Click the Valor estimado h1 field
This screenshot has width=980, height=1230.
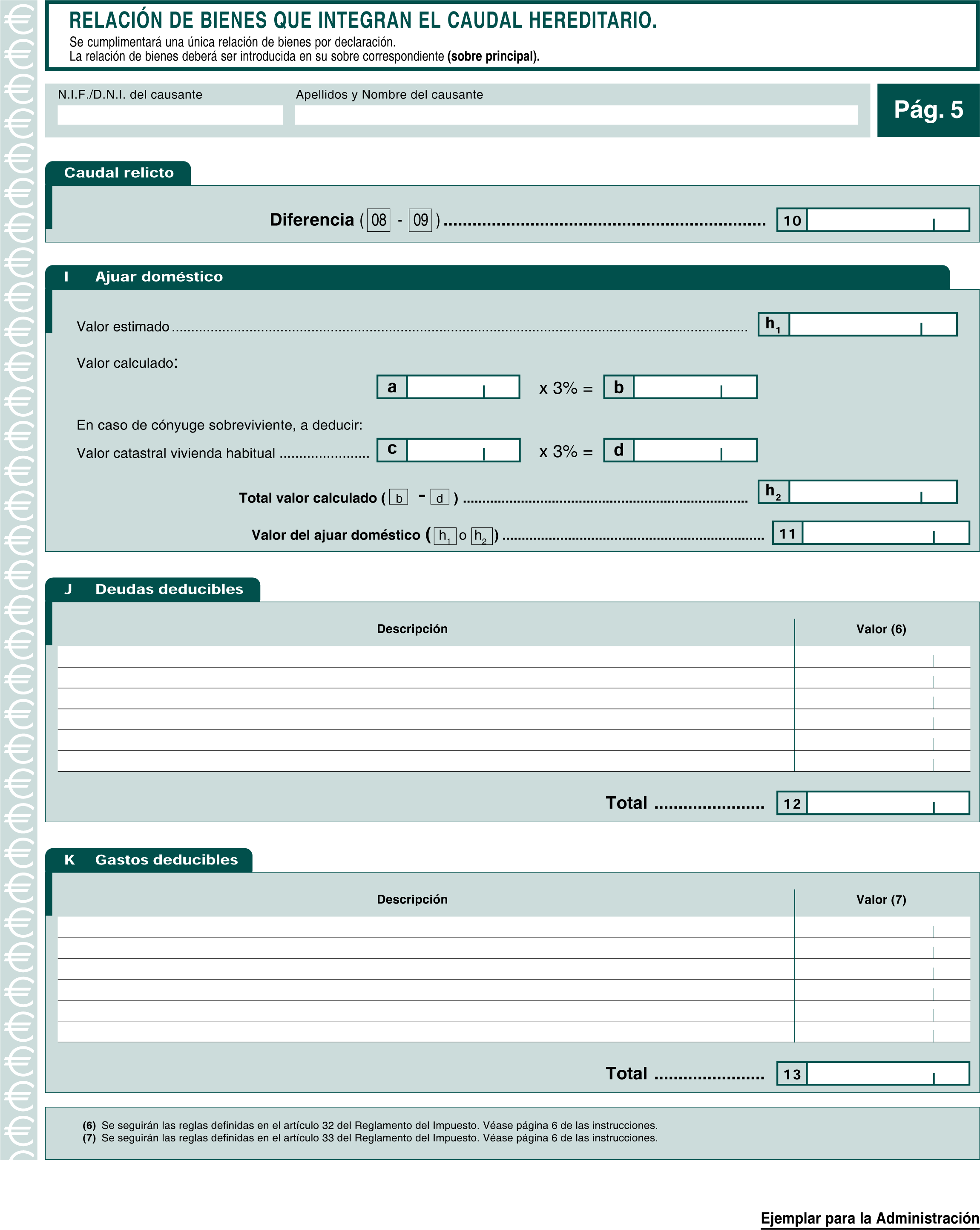point(873,324)
